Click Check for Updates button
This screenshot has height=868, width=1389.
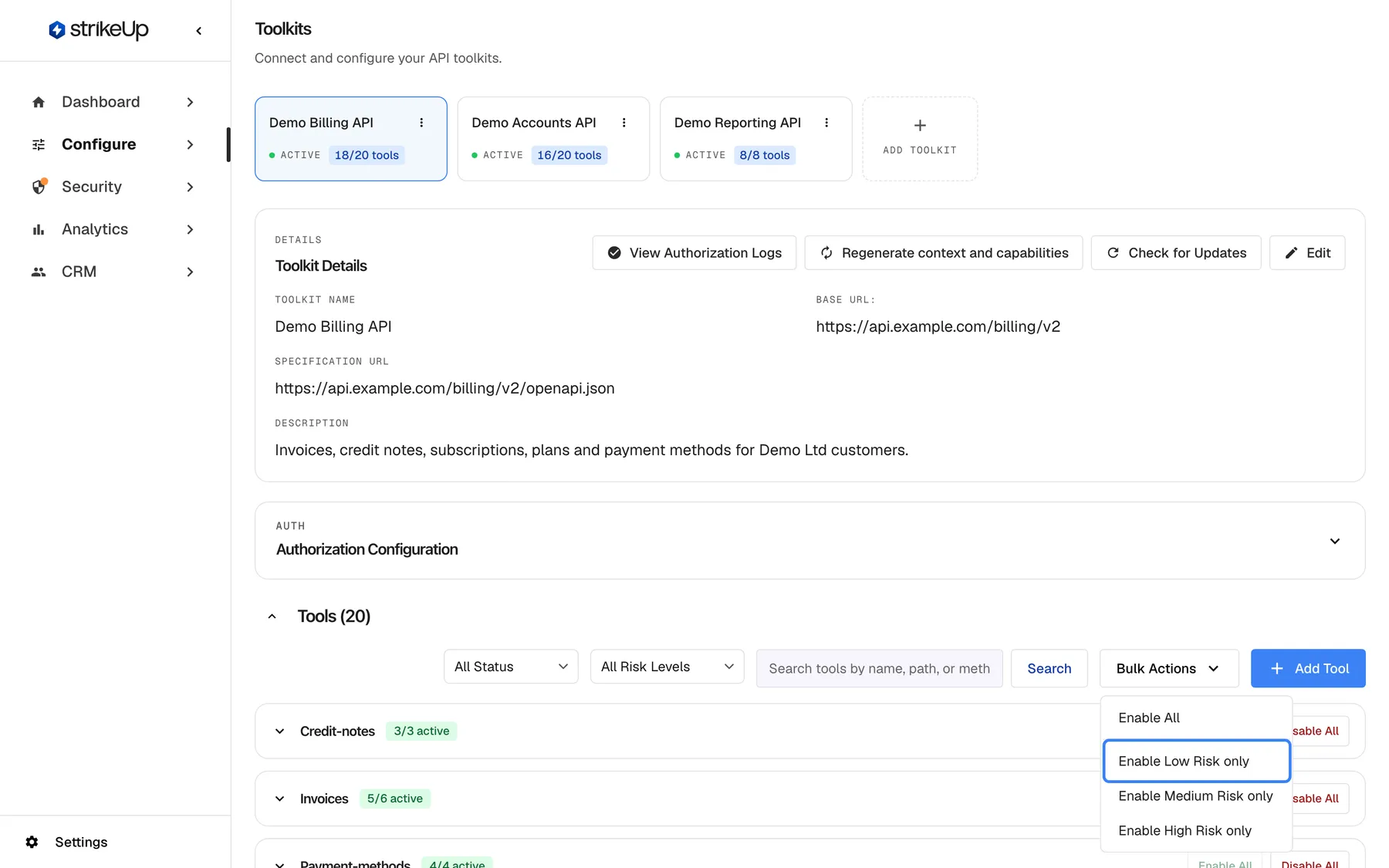(x=1176, y=253)
